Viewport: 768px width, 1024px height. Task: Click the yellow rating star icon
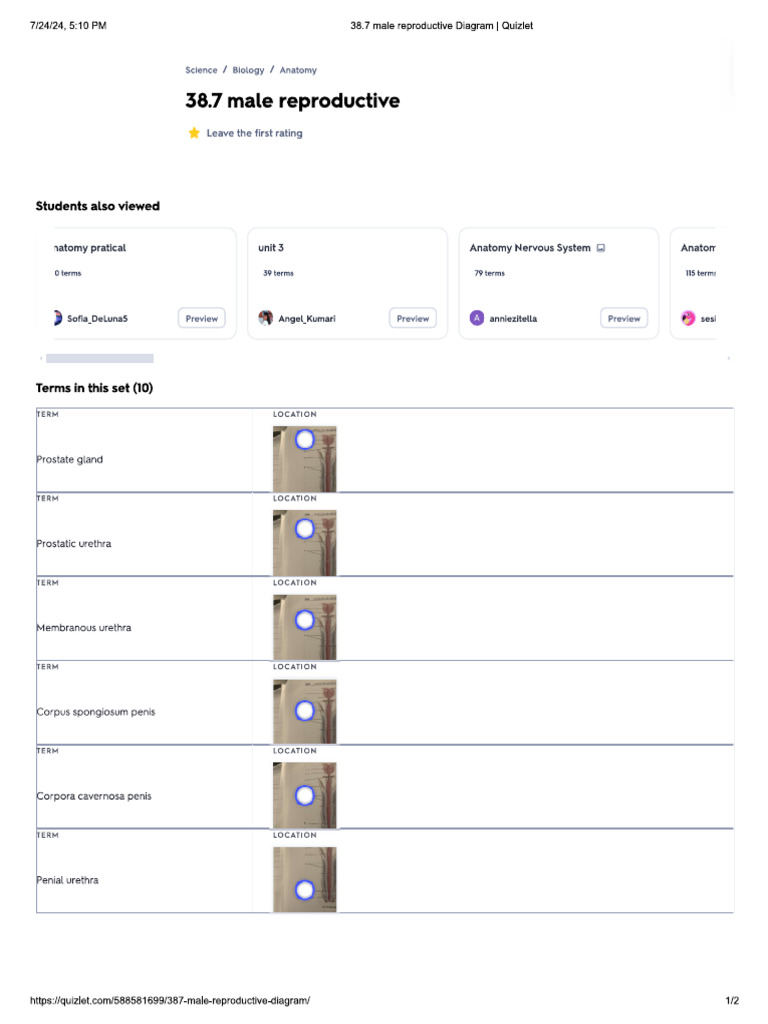194,133
